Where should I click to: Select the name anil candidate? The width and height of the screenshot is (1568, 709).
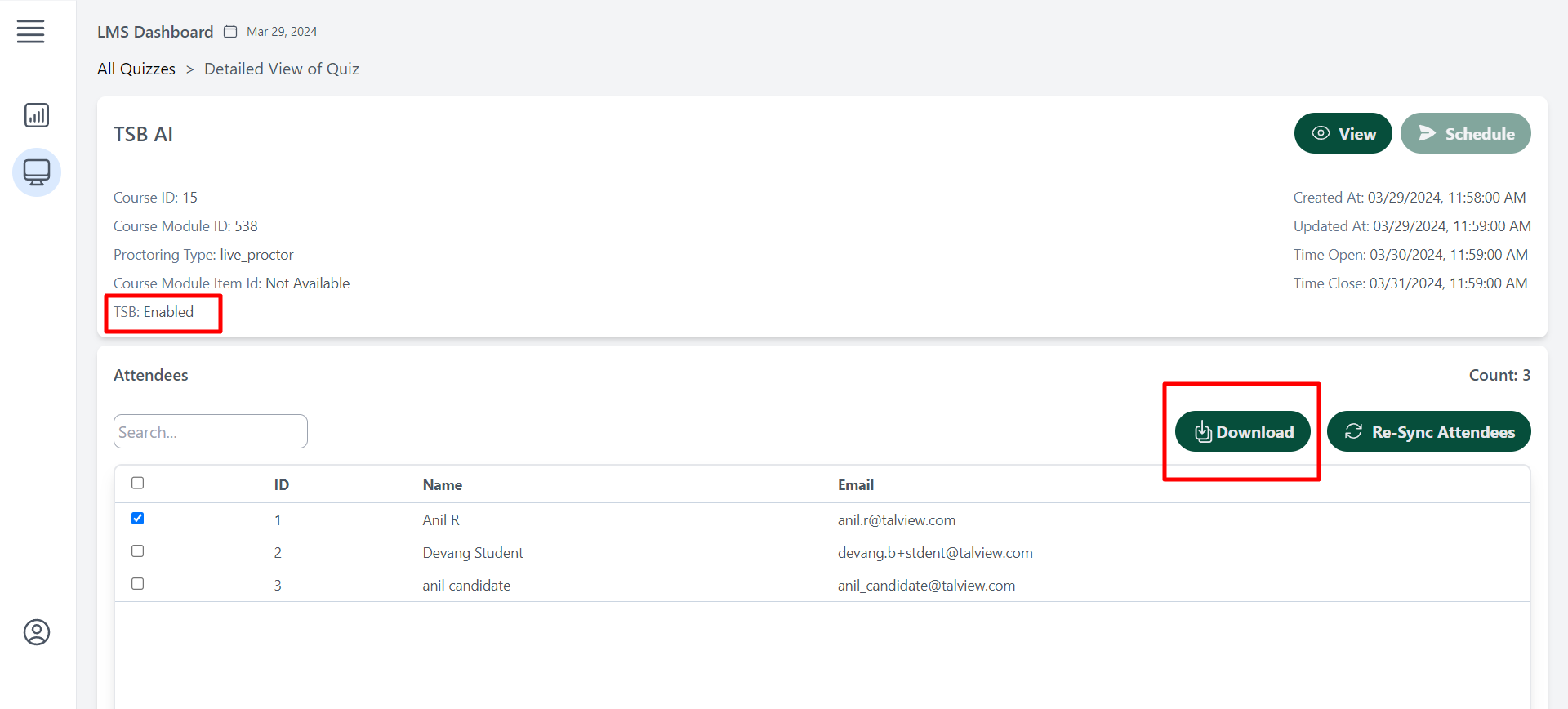click(466, 586)
